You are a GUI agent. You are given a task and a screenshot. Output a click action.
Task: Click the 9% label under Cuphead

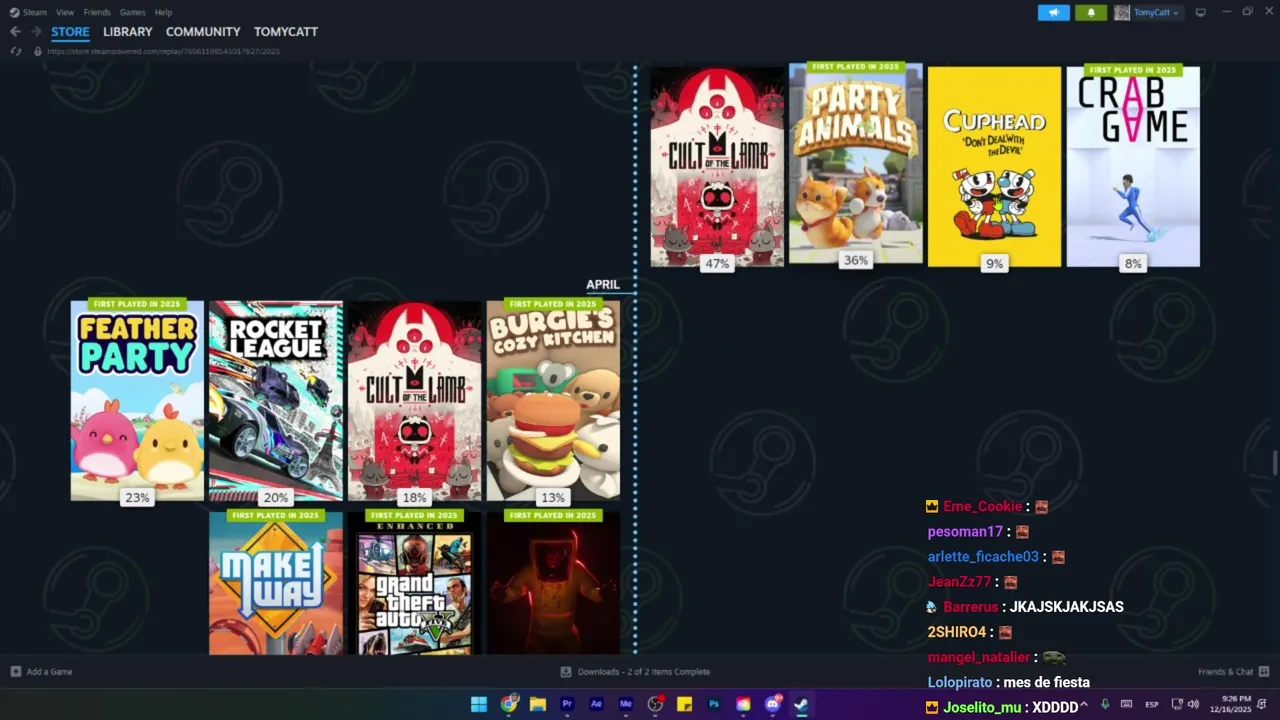click(x=994, y=264)
